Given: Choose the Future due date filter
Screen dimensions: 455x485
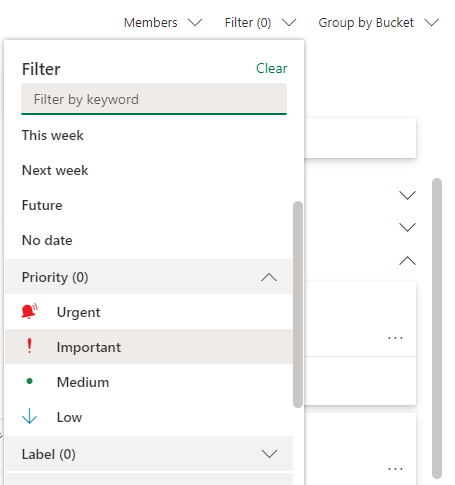Looking at the screenshot, I should point(42,205).
